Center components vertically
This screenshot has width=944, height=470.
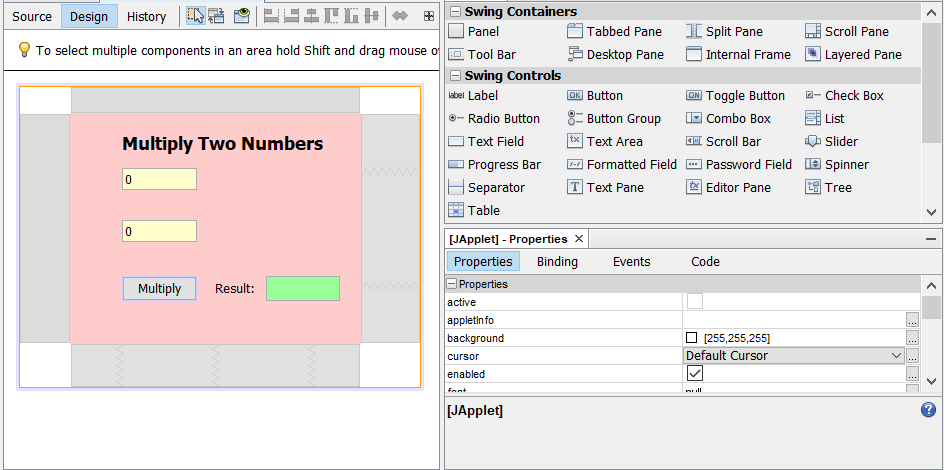pos(371,16)
